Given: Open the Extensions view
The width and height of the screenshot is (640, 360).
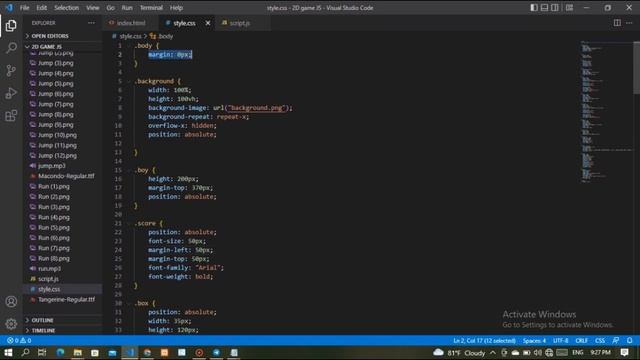Looking at the screenshot, I should pos(11,116).
